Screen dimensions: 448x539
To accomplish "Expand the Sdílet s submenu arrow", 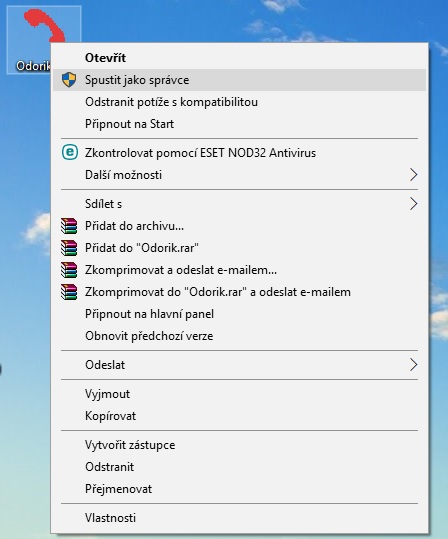I will (414, 204).
